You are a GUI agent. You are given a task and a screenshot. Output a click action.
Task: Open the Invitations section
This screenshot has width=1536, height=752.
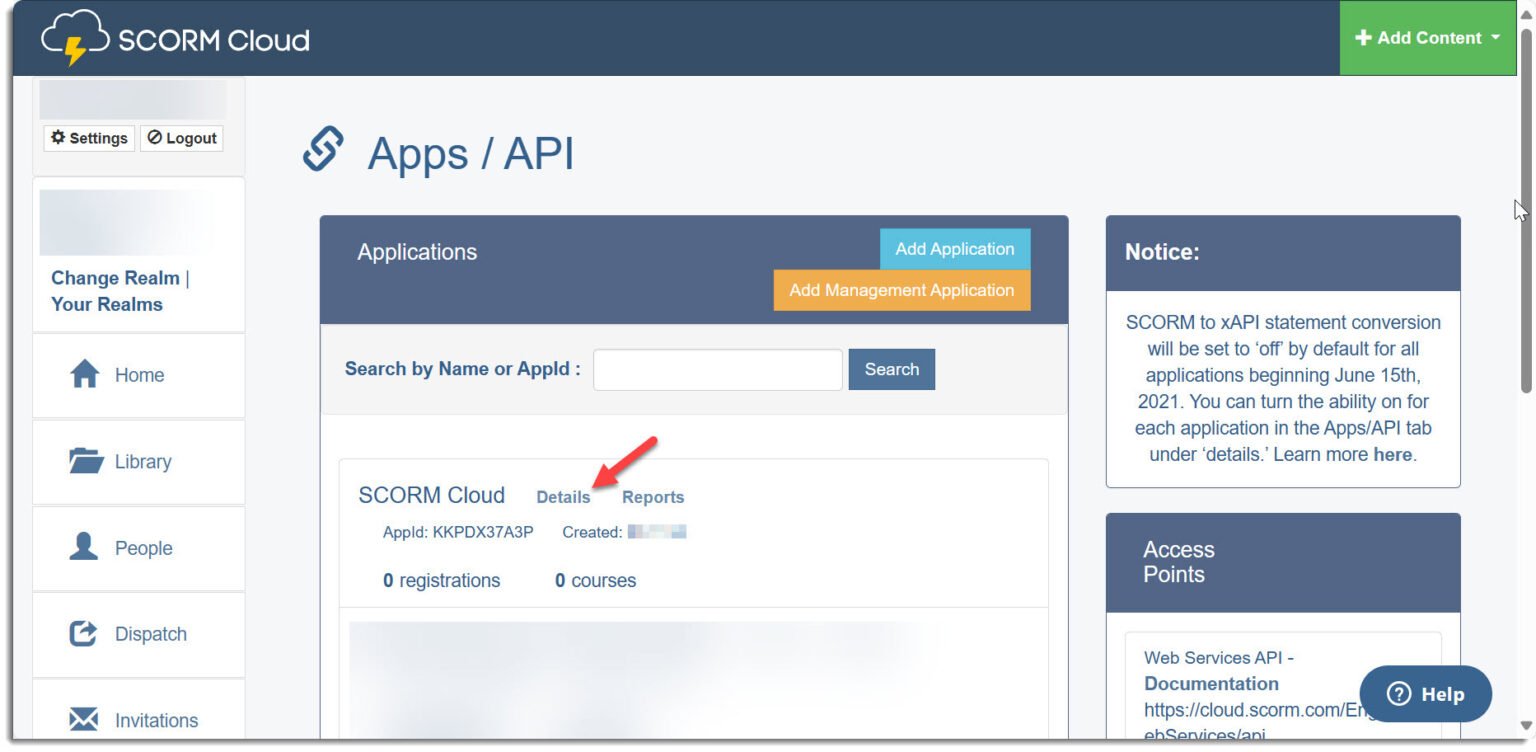pos(156,719)
